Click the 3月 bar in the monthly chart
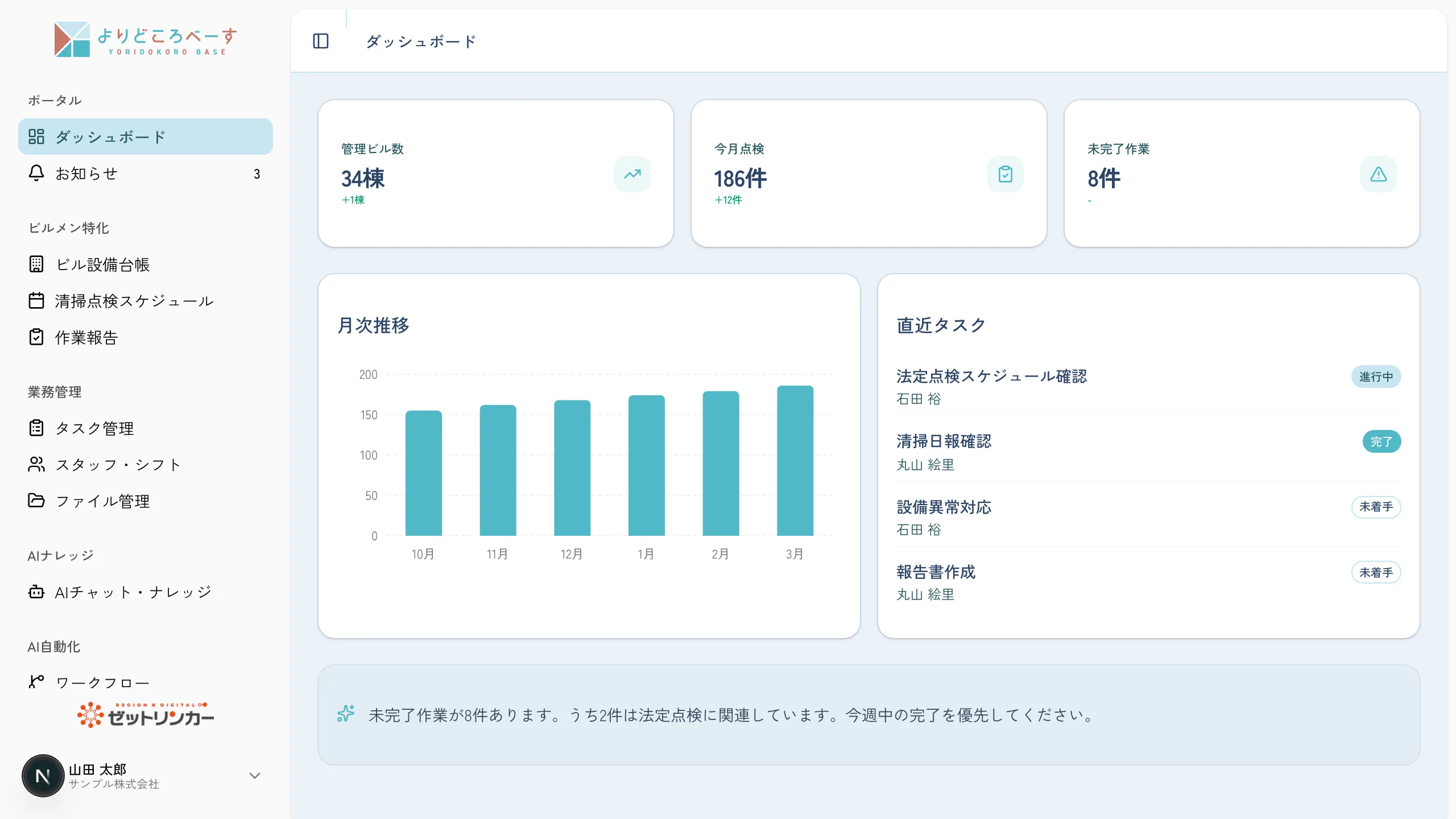Screen dimensions: 1456x819 coord(795,461)
